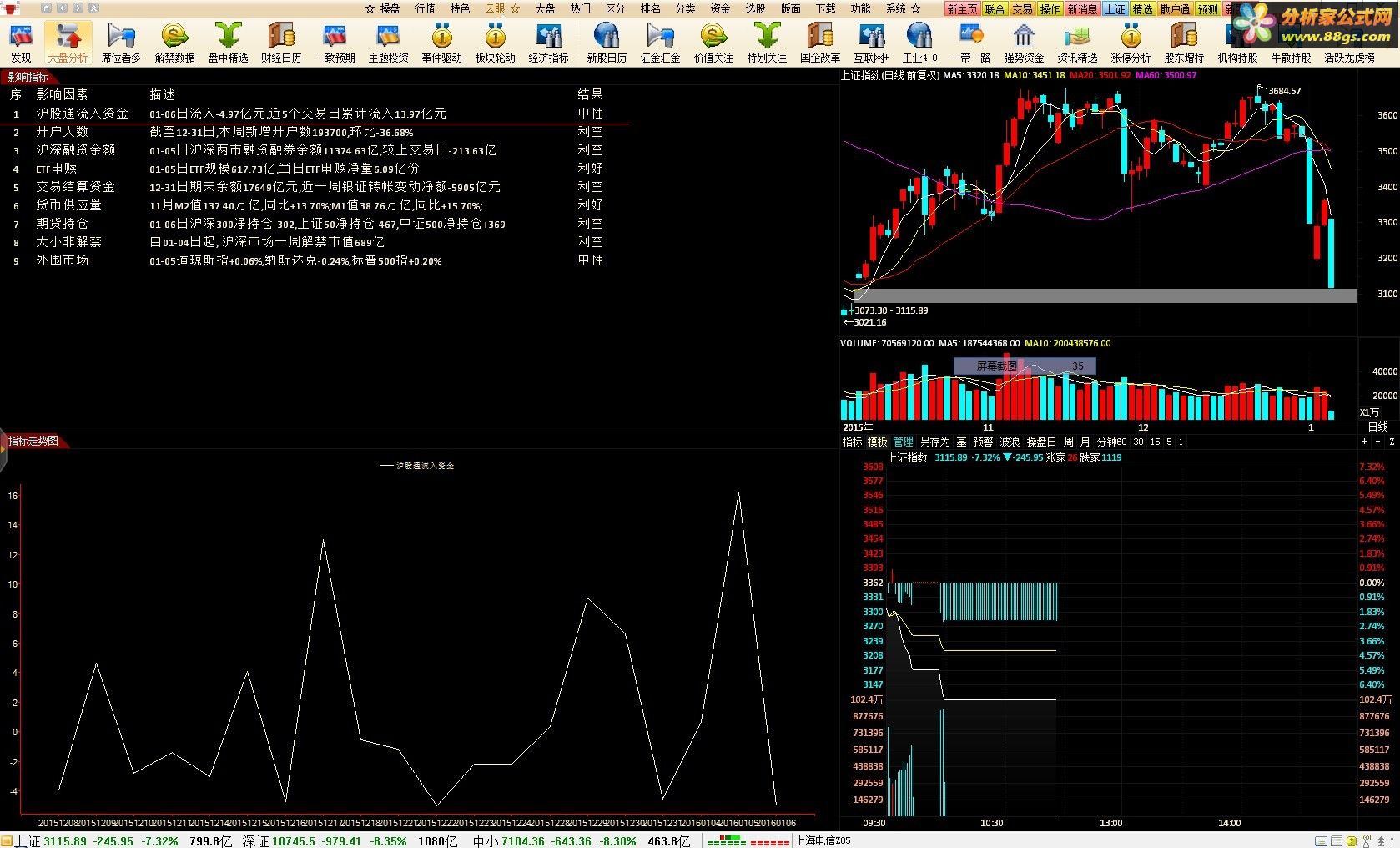This screenshot has width=1400, height=848.
Task: Click the 管理 button under chart
Action: (904, 442)
